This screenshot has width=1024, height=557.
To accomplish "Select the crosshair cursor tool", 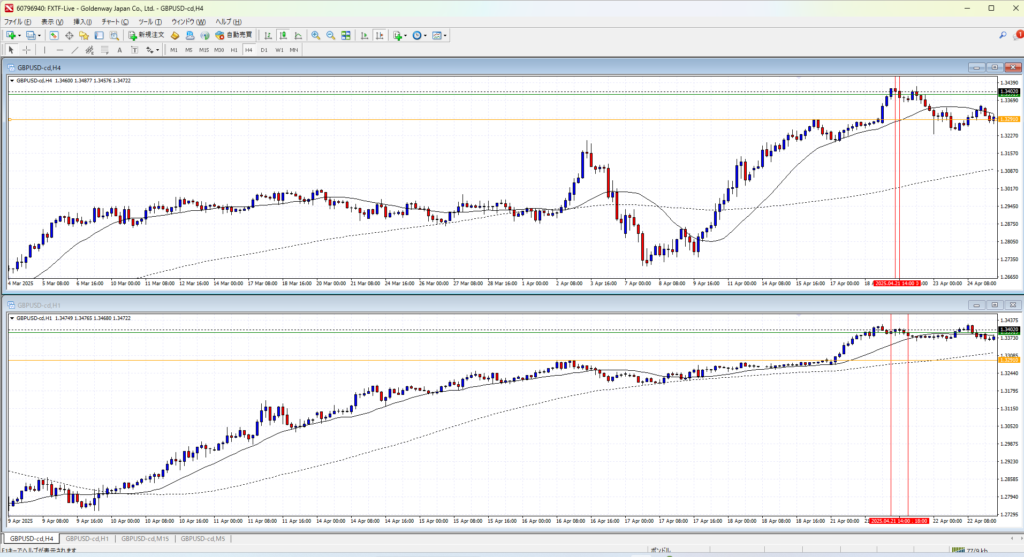I will point(27,49).
